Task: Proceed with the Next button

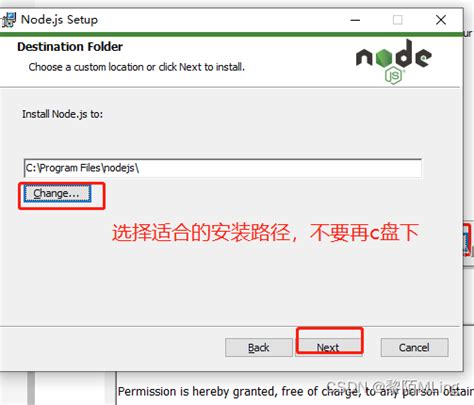Action: [328, 347]
